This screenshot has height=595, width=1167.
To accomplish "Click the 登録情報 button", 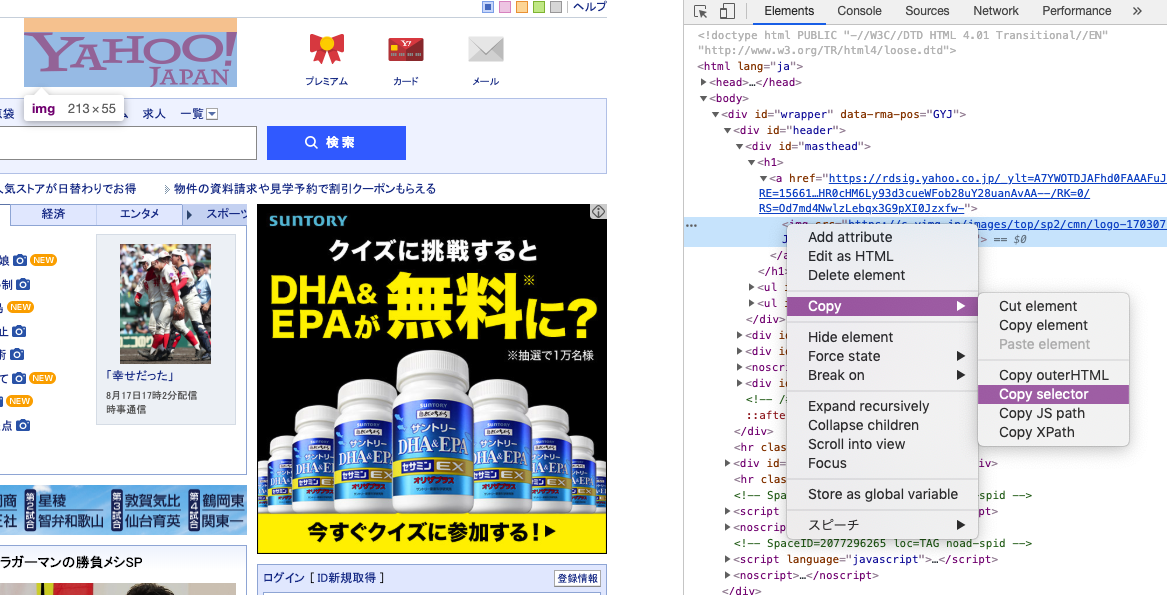I will click(578, 579).
